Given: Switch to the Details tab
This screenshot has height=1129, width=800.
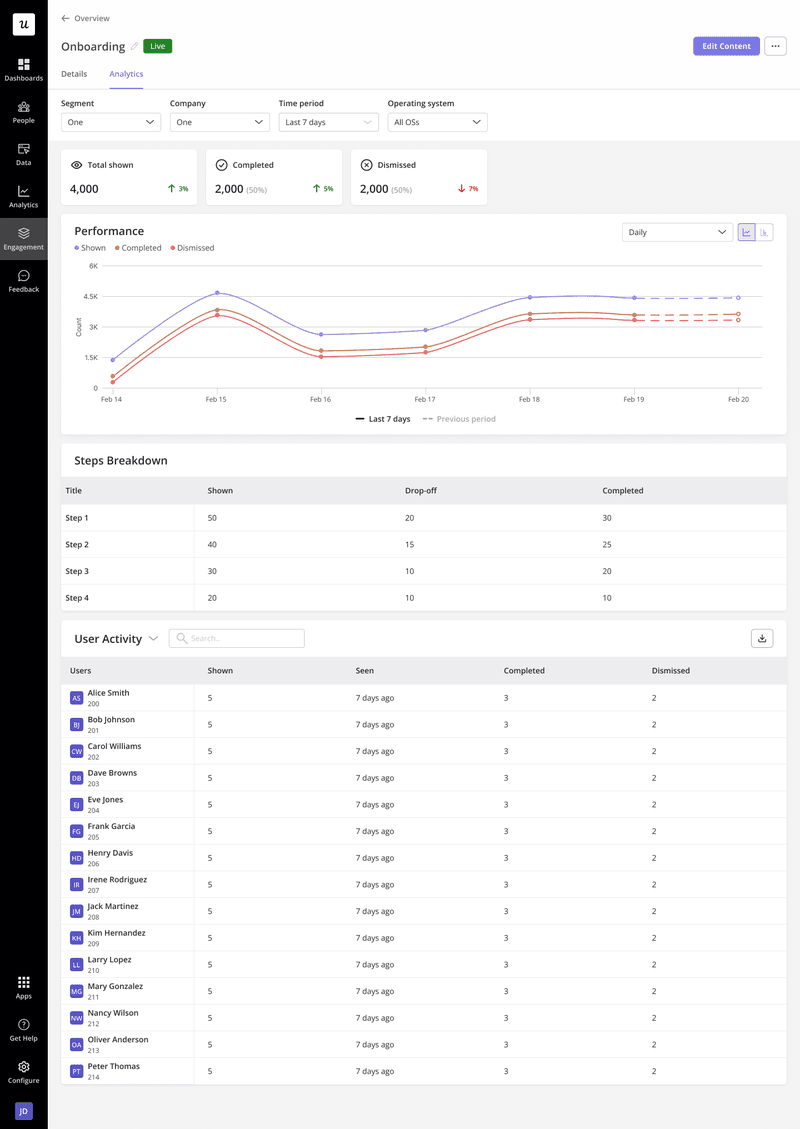Looking at the screenshot, I should tap(74, 73).
